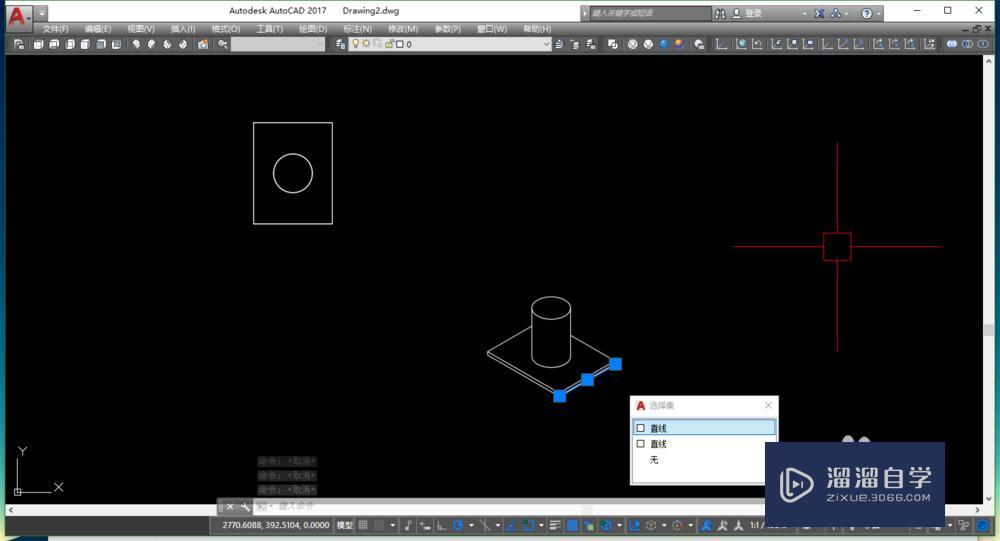1000x541 pixels.
Task: Select the SE isometric view icon
Action: (x=152, y=44)
